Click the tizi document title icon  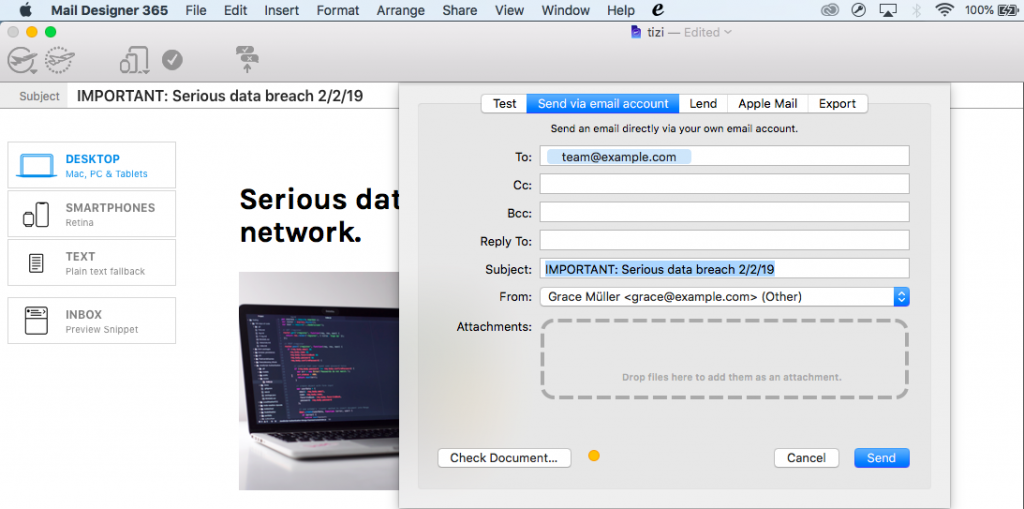pos(636,32)
